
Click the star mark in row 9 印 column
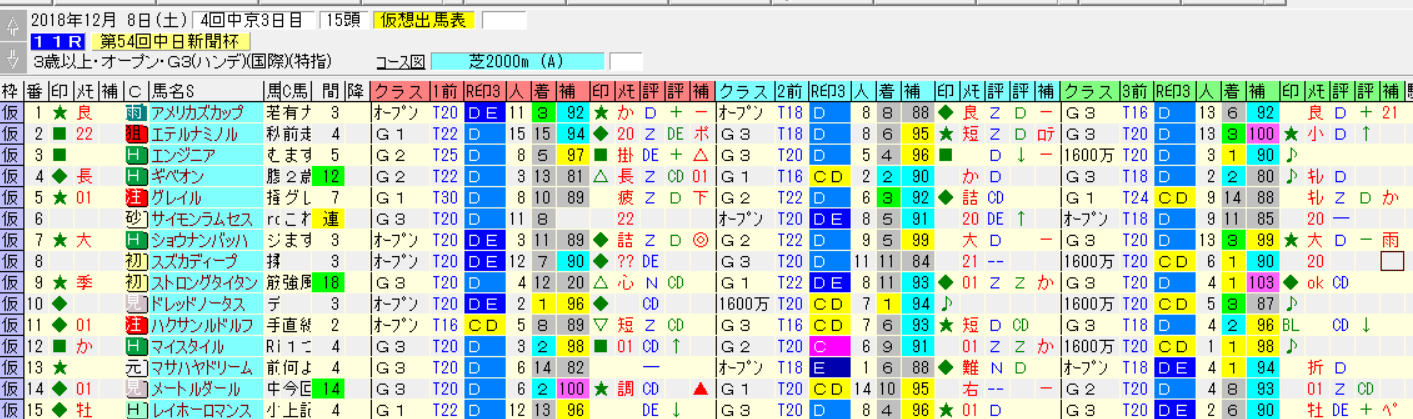(x=59, y=282)
